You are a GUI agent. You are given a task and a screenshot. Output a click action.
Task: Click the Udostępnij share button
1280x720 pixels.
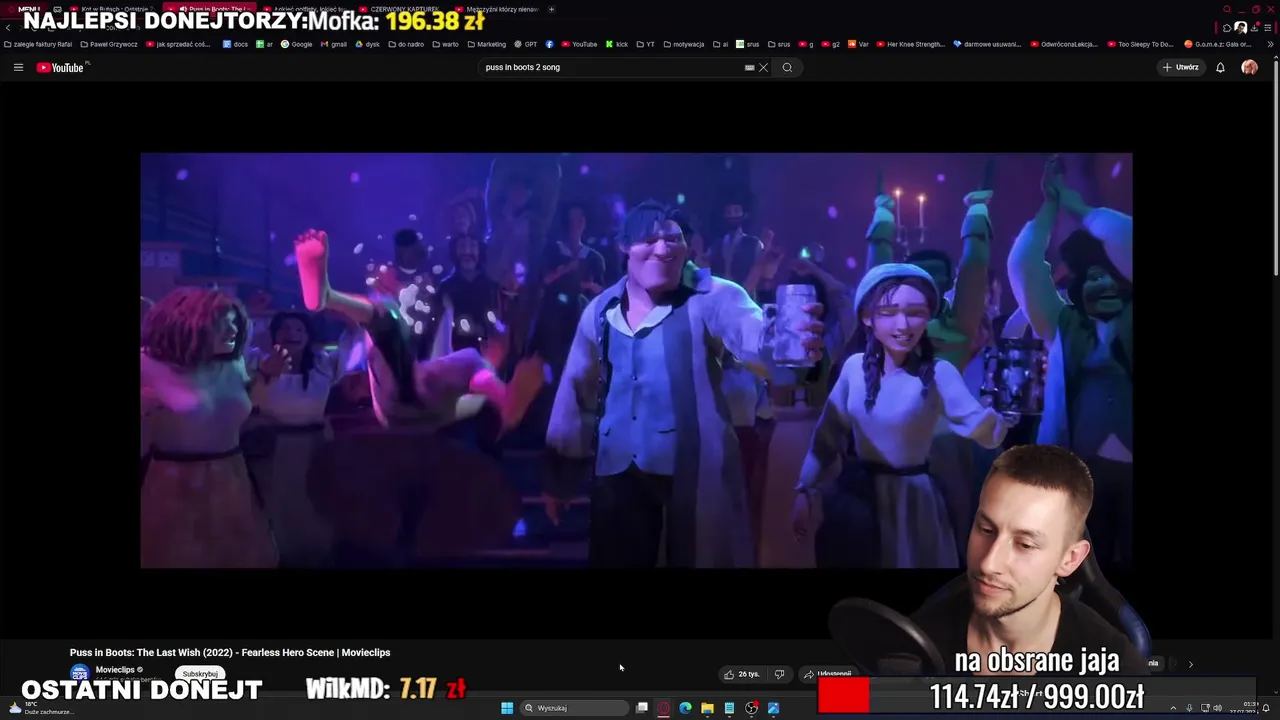pos(828,674)
